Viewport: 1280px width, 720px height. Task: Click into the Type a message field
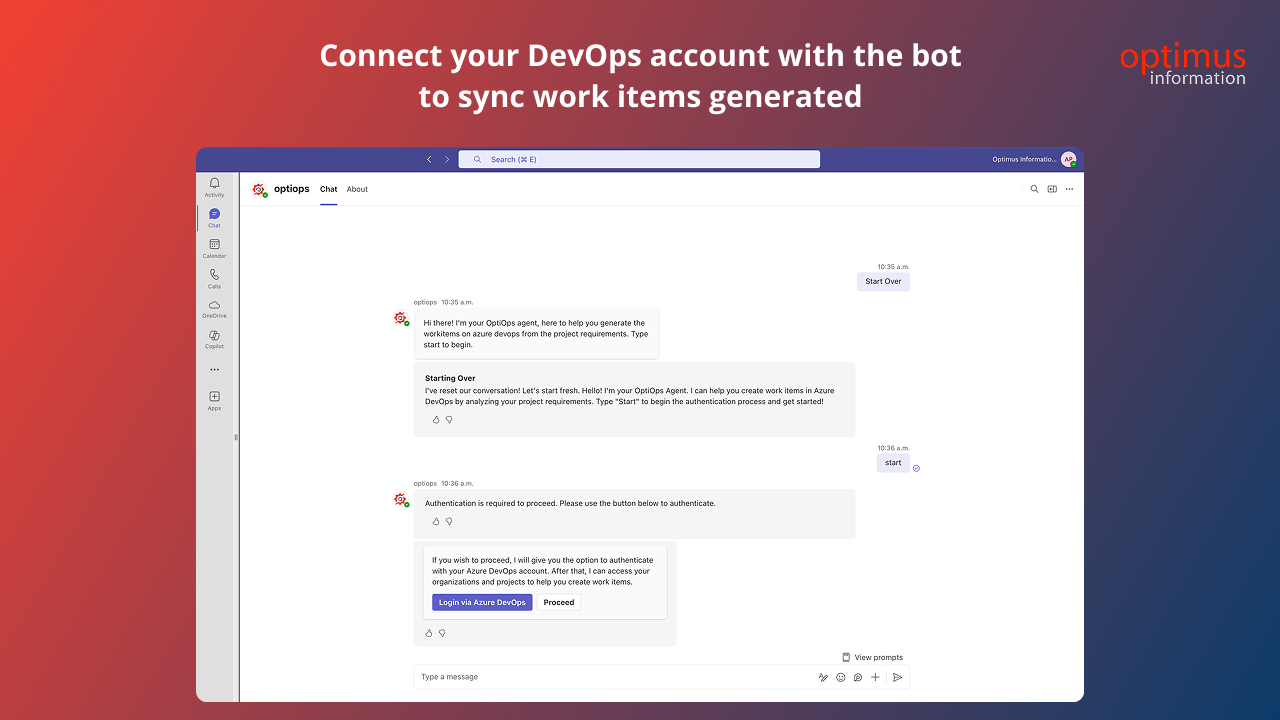click(612, 677)
